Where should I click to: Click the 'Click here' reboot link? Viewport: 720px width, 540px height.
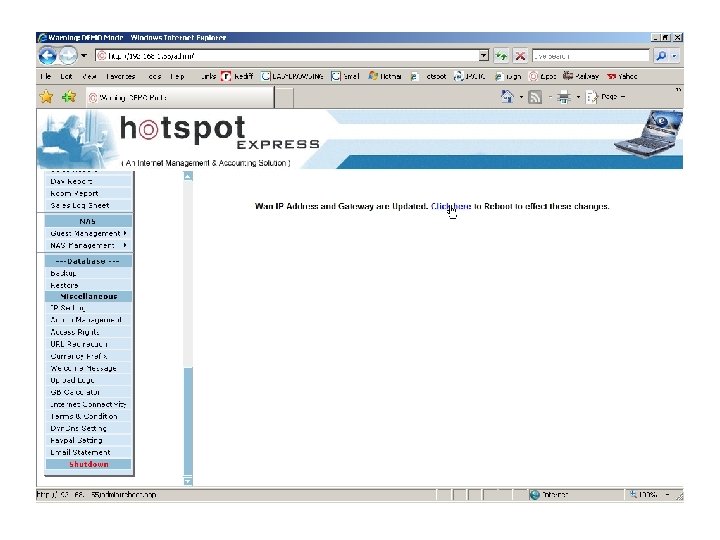451,206
